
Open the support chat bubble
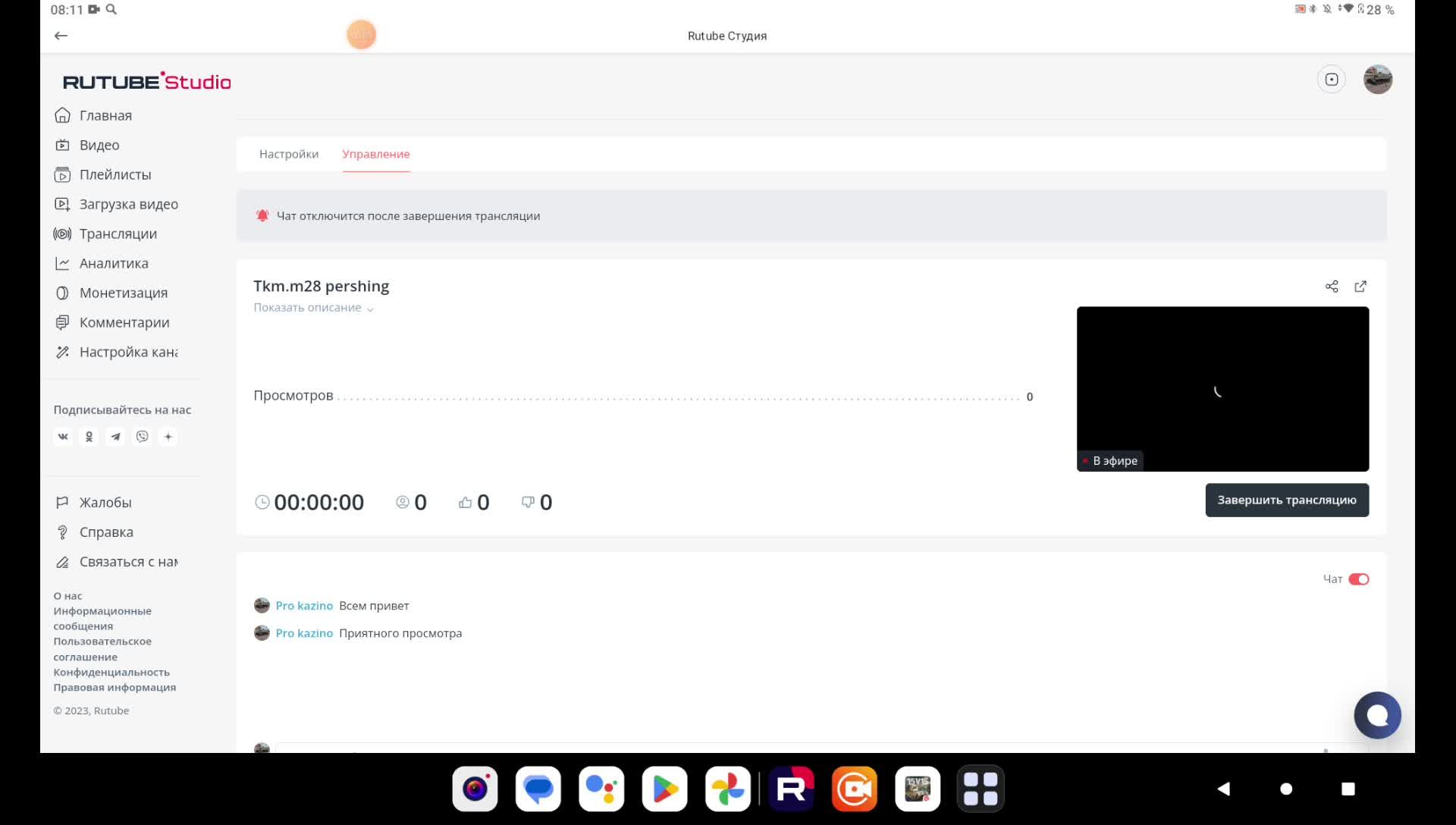(x=1377, y=715)
